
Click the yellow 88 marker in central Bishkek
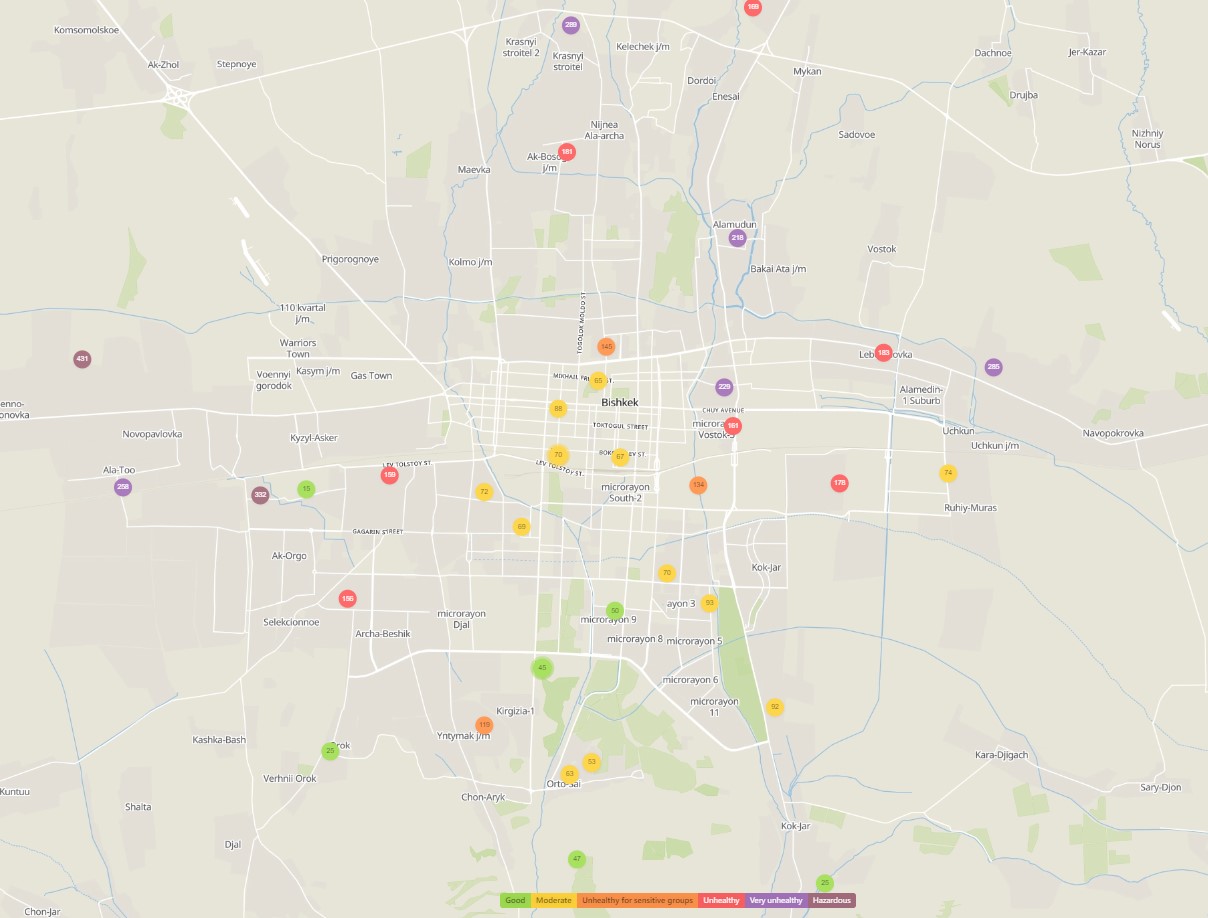tap(558, 408)
